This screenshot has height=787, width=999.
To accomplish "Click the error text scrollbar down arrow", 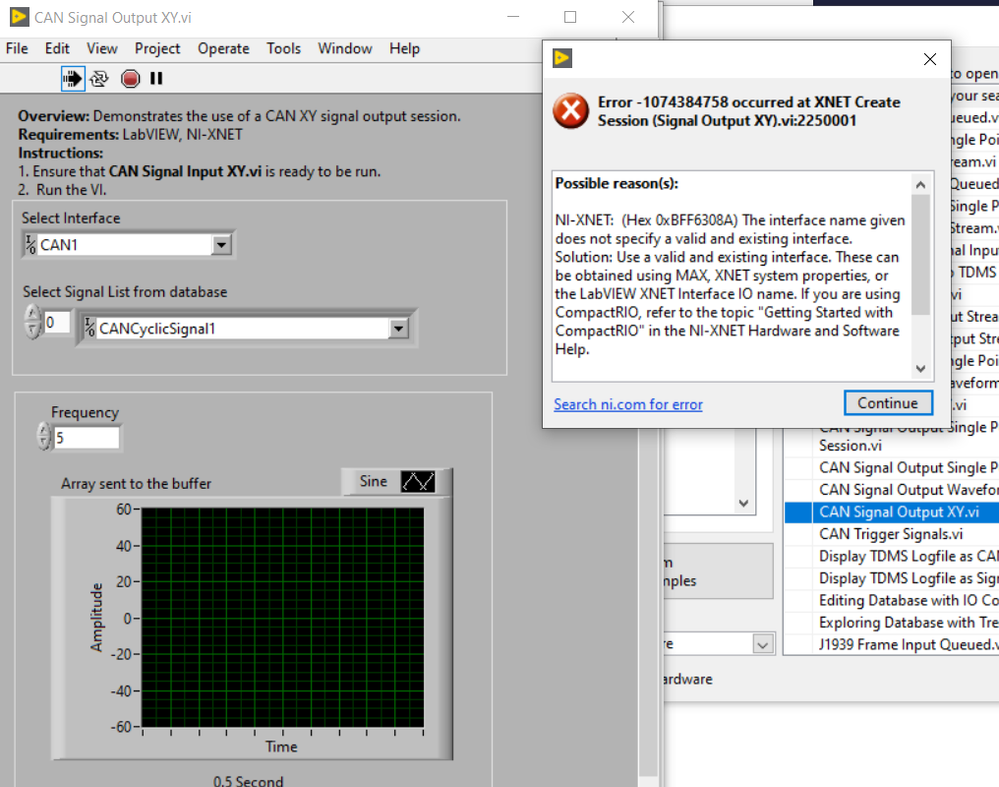I will (921, 368).
